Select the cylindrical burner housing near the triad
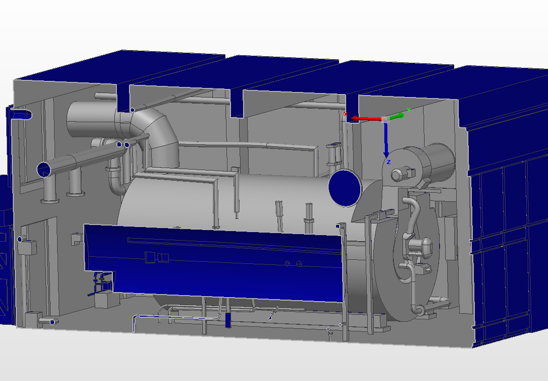The width and height of the screenshot is (548, 381). click(419, 165)
